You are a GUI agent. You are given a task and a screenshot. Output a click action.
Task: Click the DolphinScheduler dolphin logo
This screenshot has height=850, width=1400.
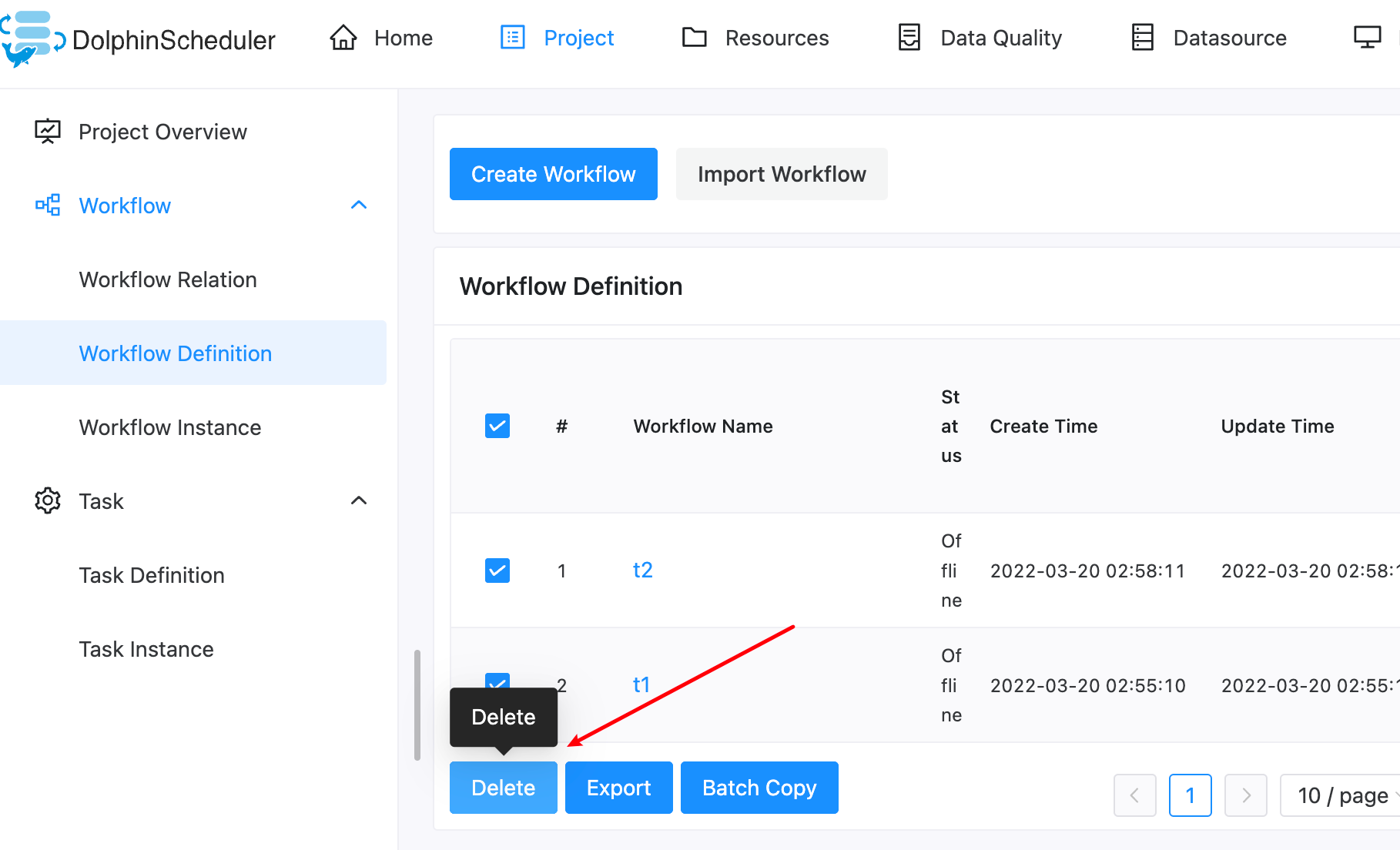point(31,38)
